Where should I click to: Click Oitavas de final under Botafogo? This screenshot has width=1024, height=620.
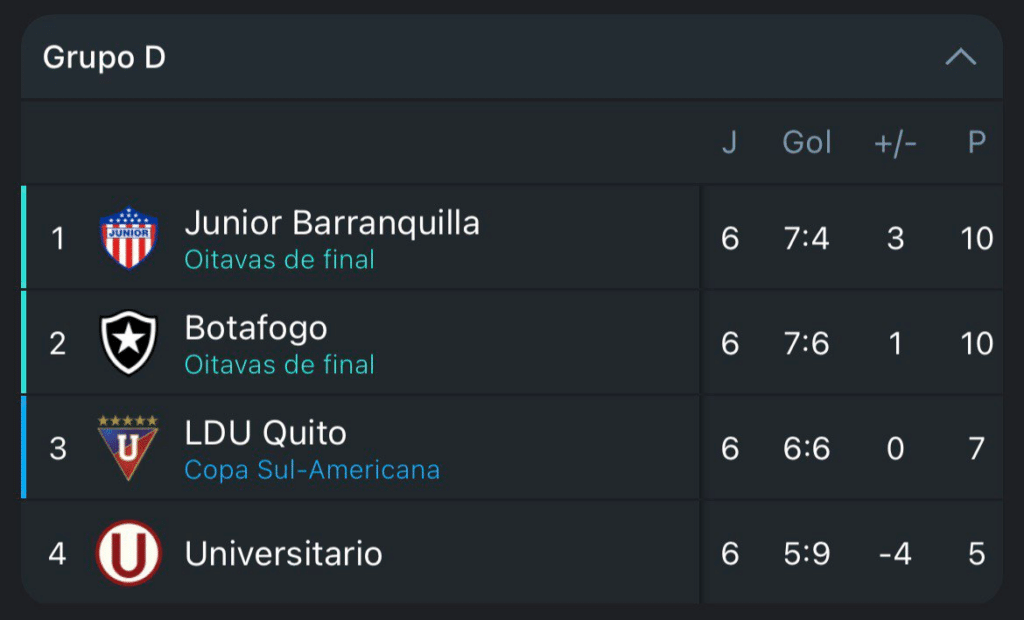pyautogui.click(x=279, y=365)
